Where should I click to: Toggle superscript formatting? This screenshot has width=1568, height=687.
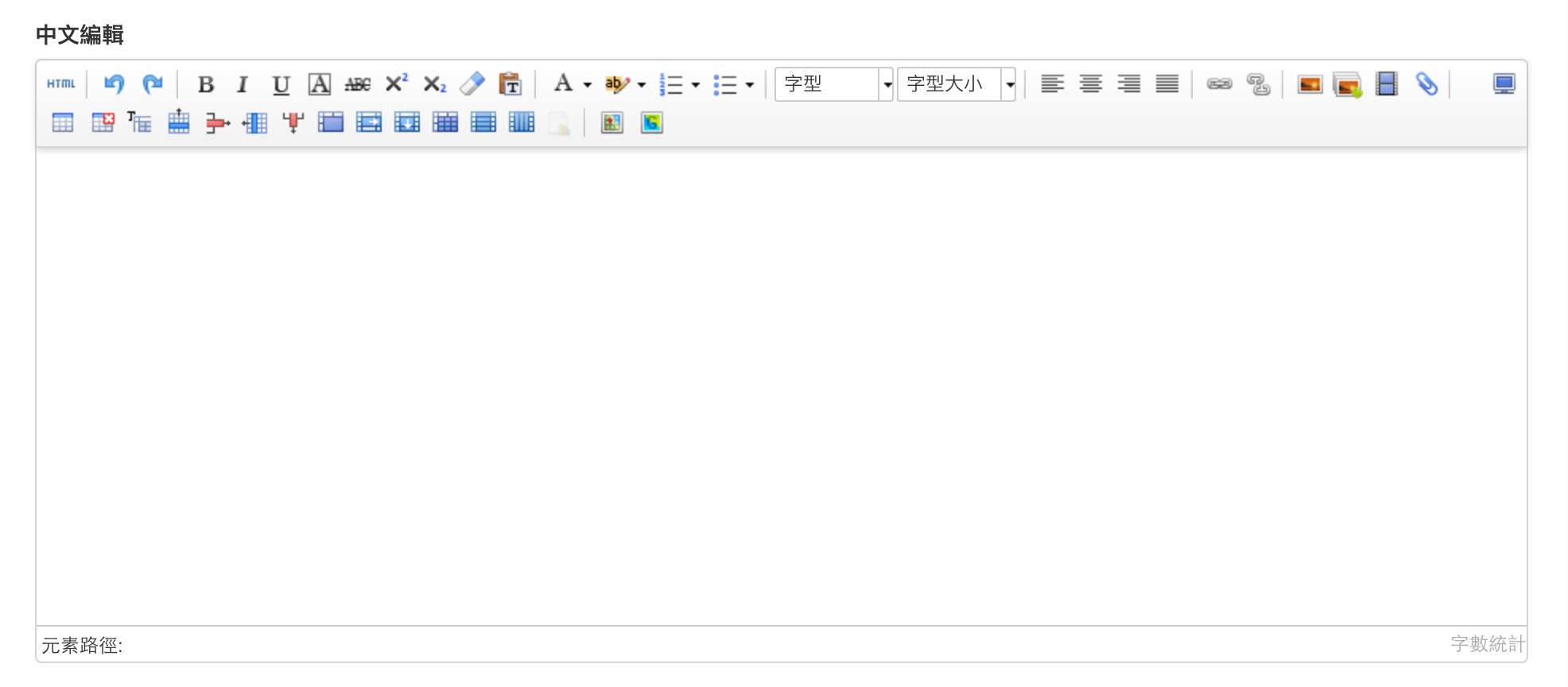[396, 83]
